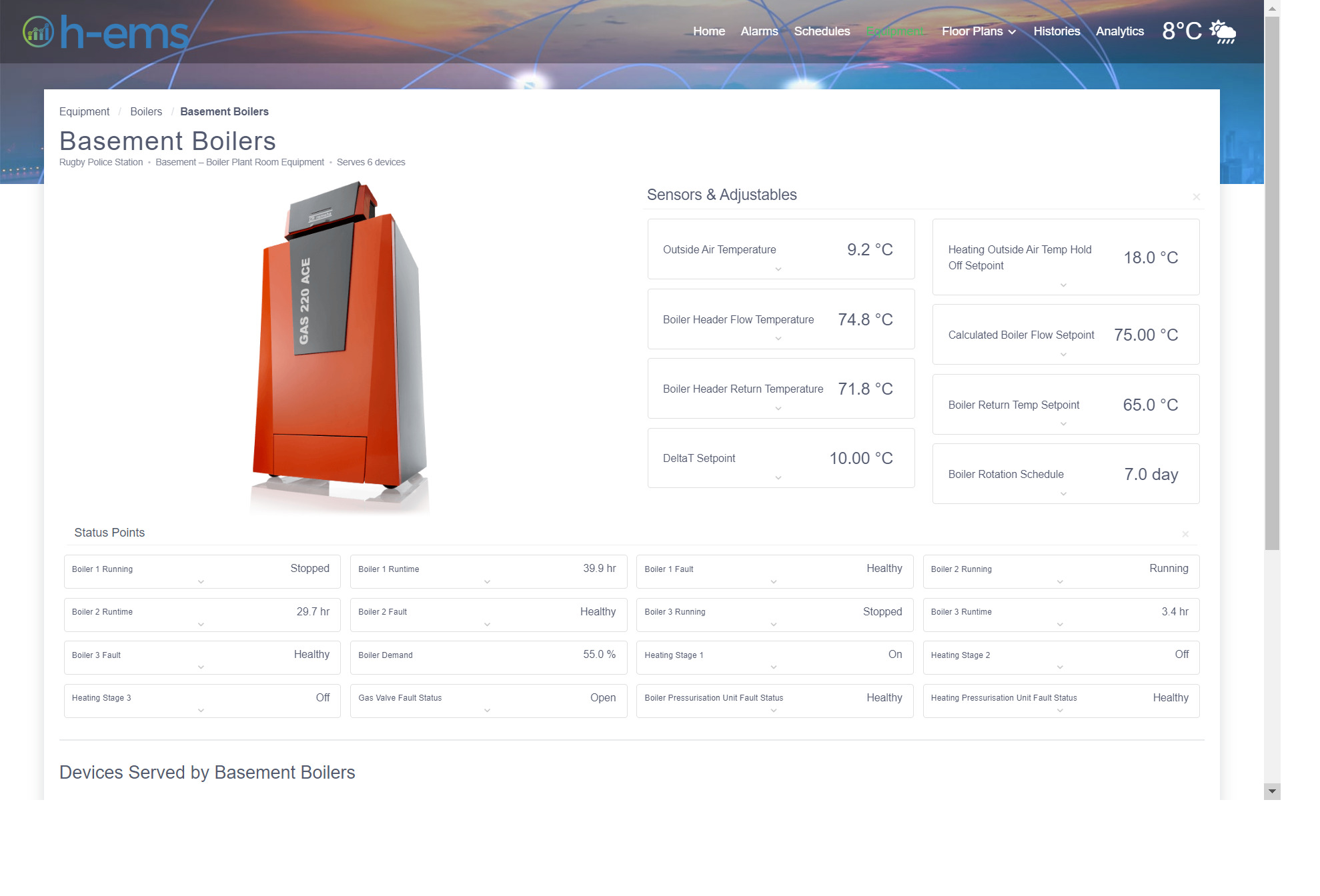1320x896 pixels.
Task: Click the h-ems logo icon
Action: [x=37, y=32]
